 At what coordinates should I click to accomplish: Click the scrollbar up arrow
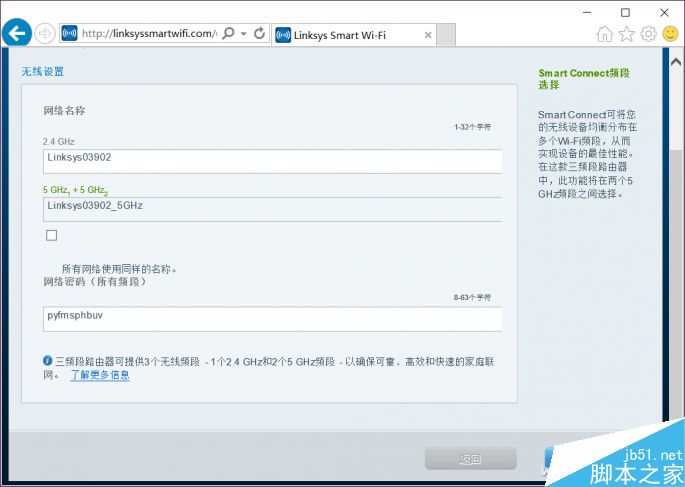pos(676,62)
